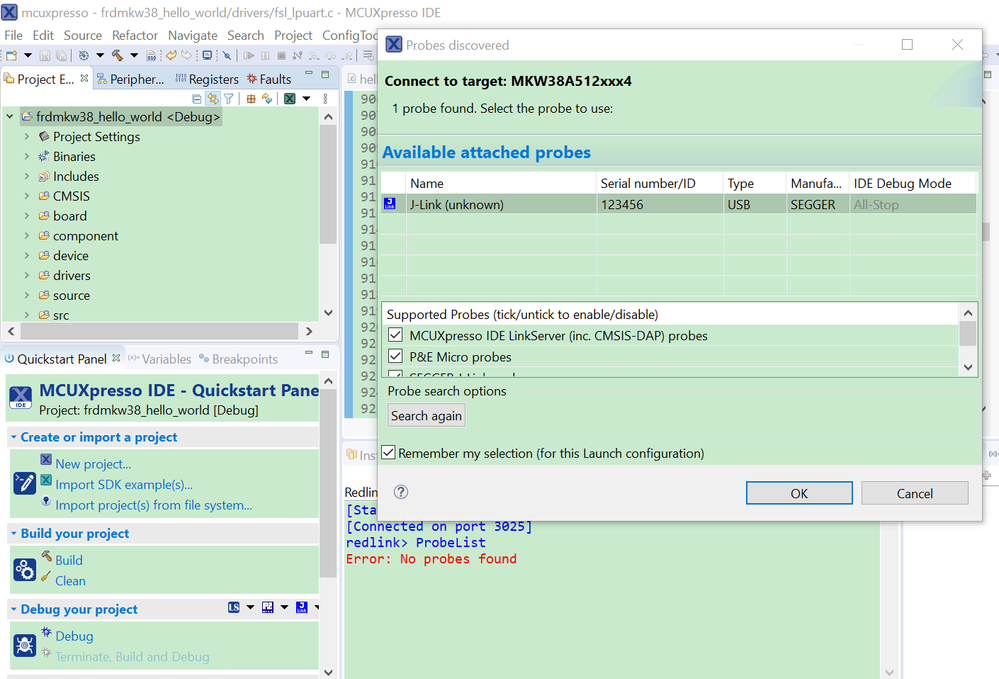The height and width of the screenshot is (679, 999).
Task: Switch to the Peripherals tab
Action: [x=130, y=79]
